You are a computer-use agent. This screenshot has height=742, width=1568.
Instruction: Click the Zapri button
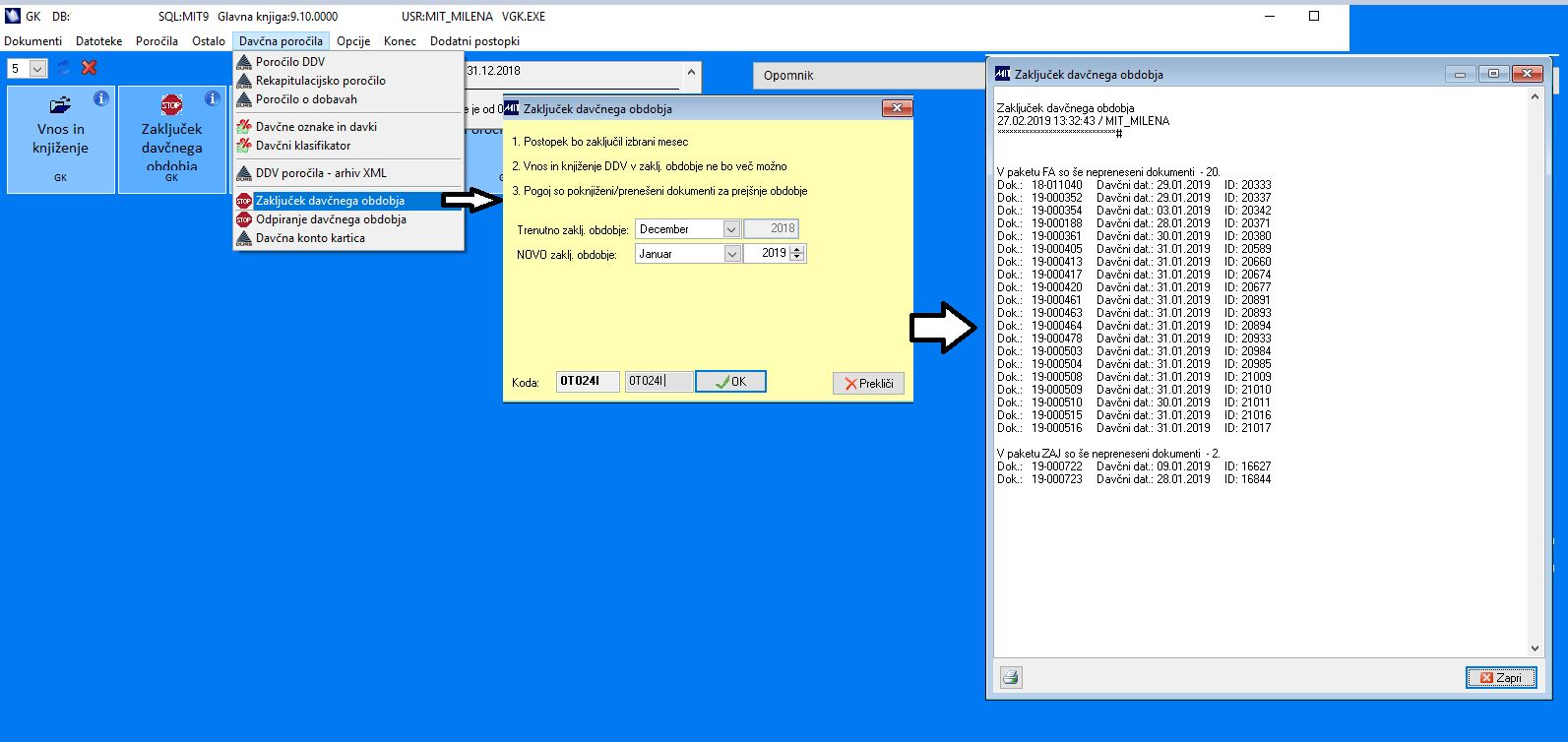coord(1500,677)
